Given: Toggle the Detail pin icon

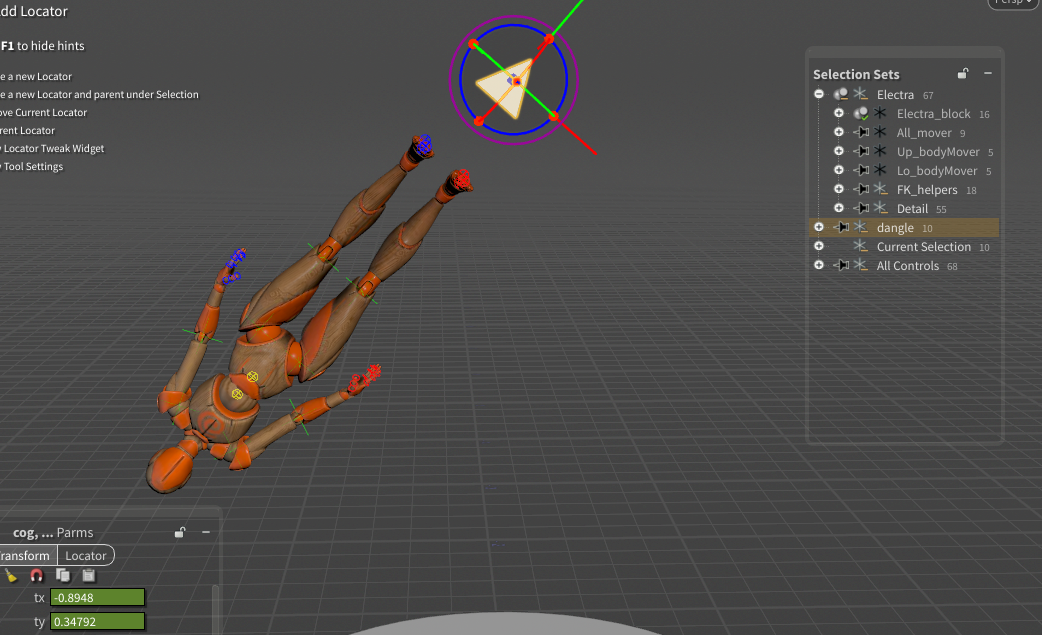Looking at the screenshot, I should 861,208.
